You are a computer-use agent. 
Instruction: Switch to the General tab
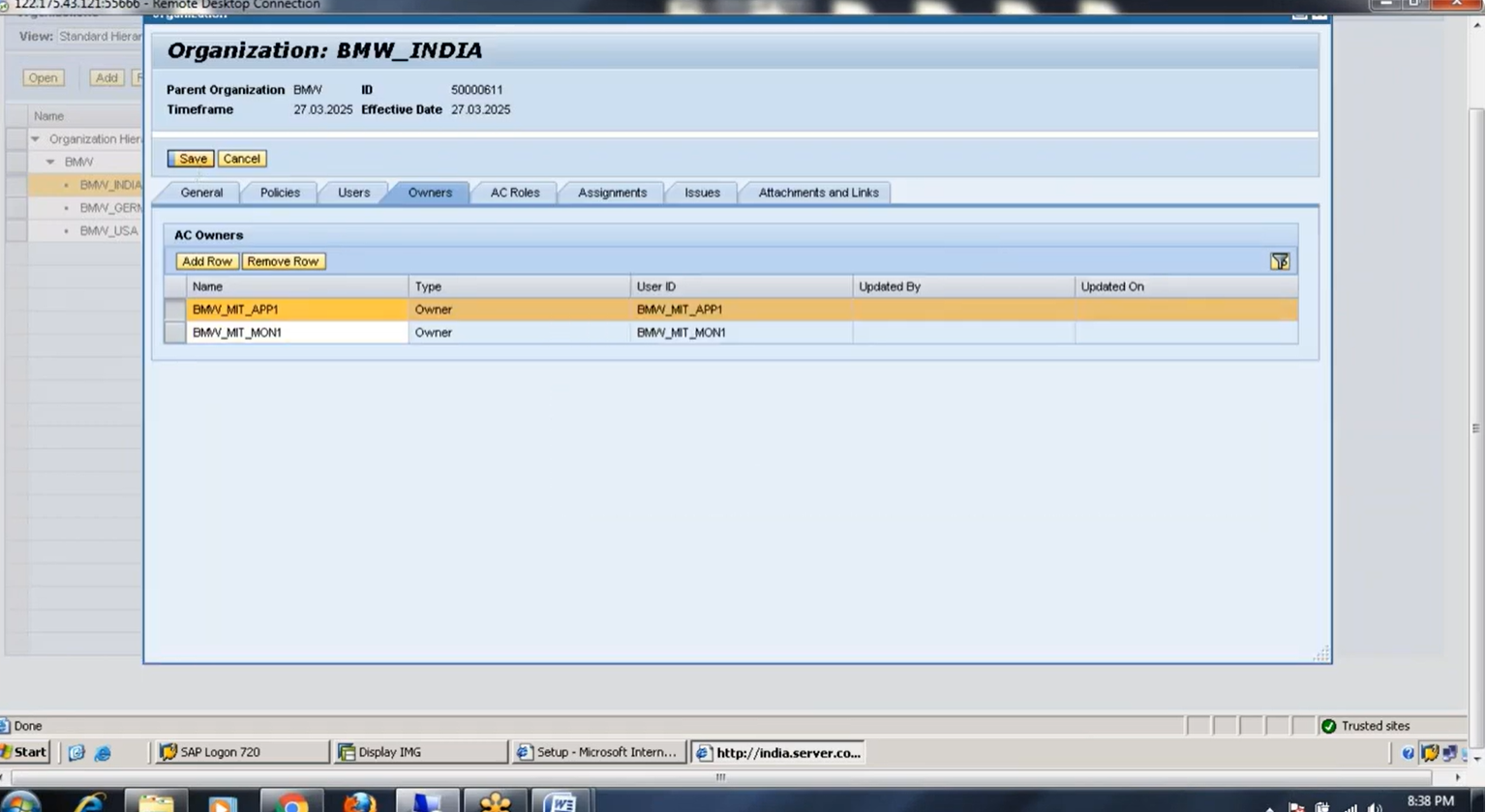pos(201,193)
